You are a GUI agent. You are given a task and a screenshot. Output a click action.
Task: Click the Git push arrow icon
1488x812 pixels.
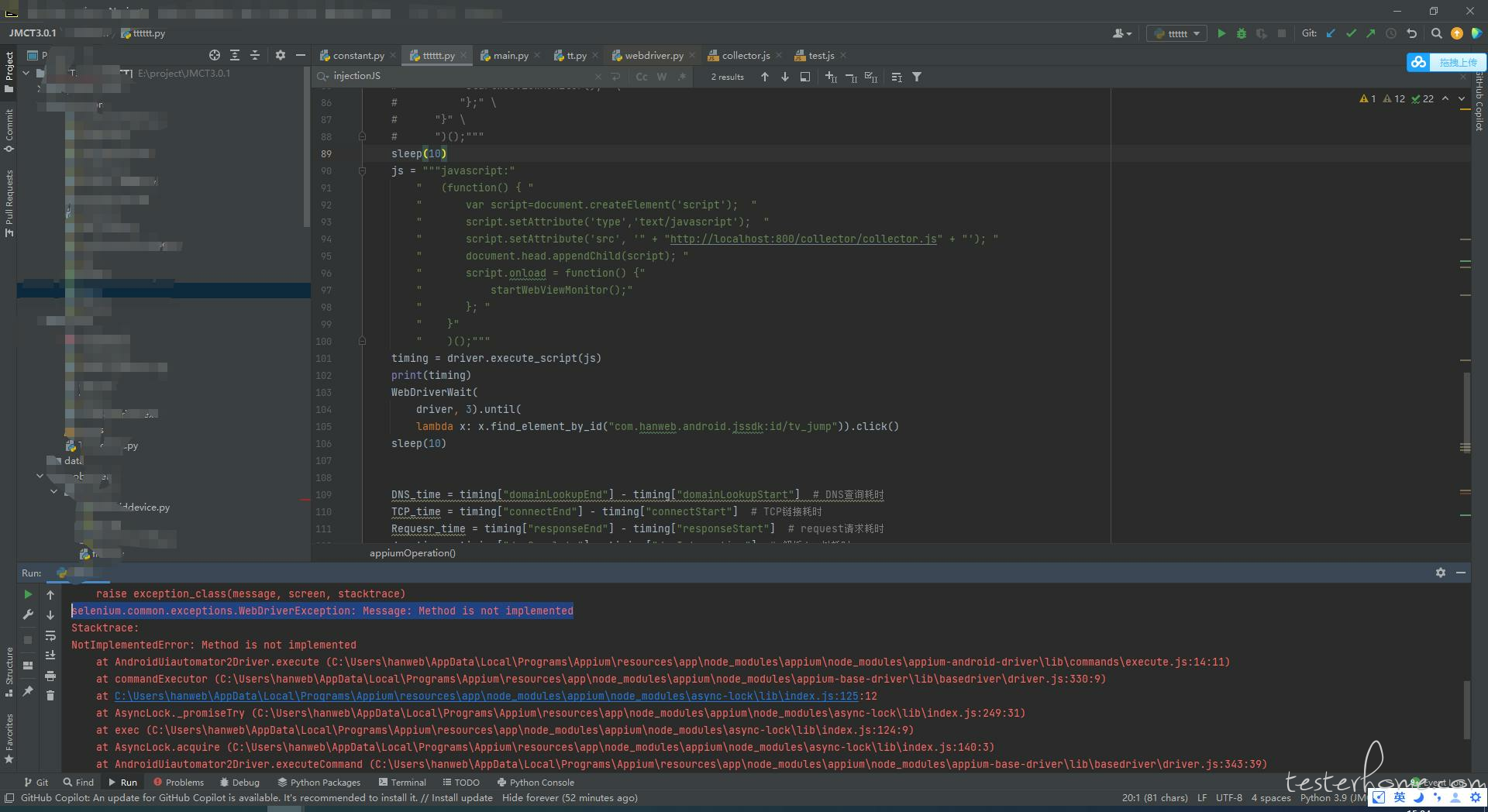pyautogui.click(x=1371, y=33)
